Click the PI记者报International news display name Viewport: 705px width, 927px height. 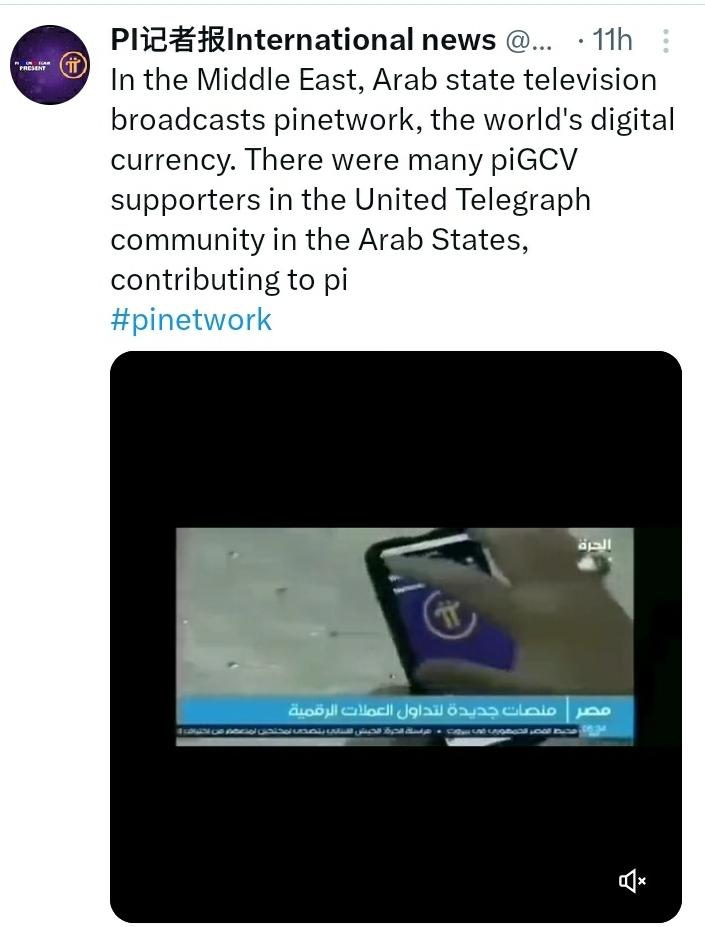click(x=303, y=40)
